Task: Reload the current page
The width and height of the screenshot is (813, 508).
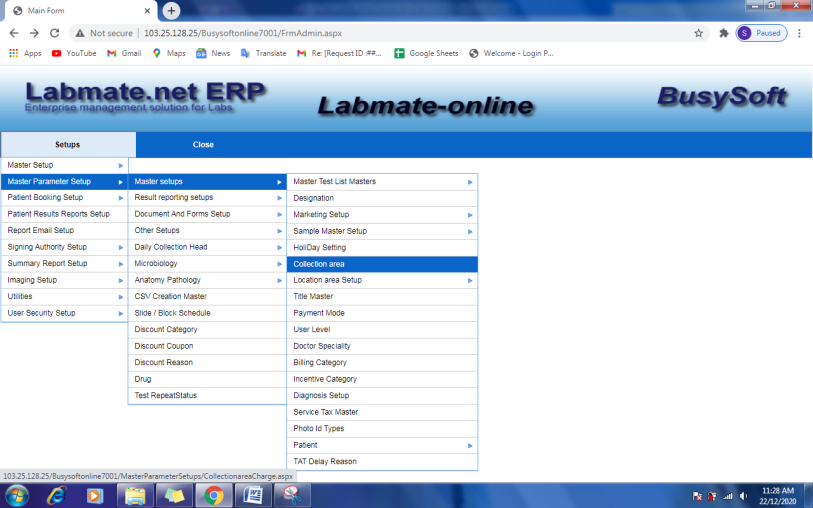Action: tap(54, 33)
